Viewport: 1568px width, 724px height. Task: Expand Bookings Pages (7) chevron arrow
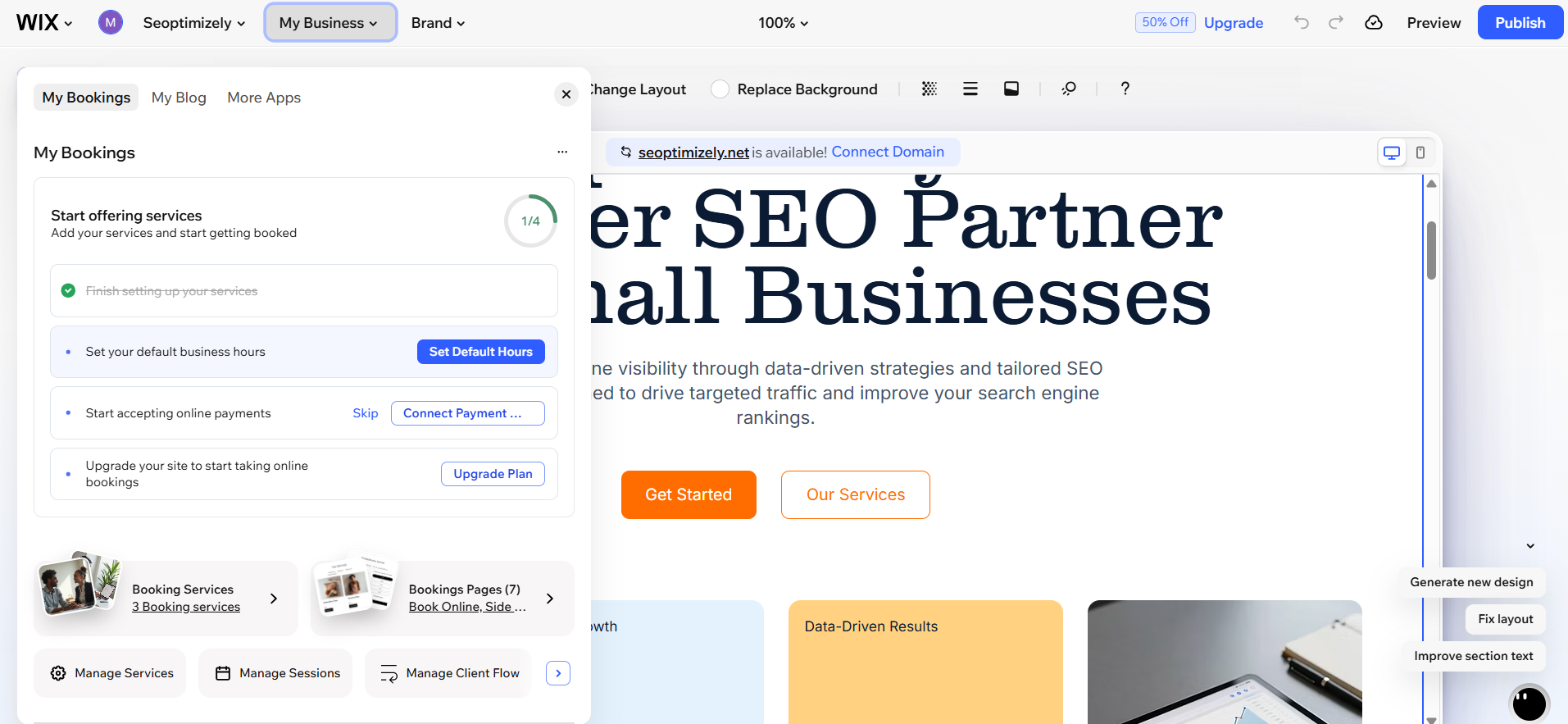(x=550, y=599)
